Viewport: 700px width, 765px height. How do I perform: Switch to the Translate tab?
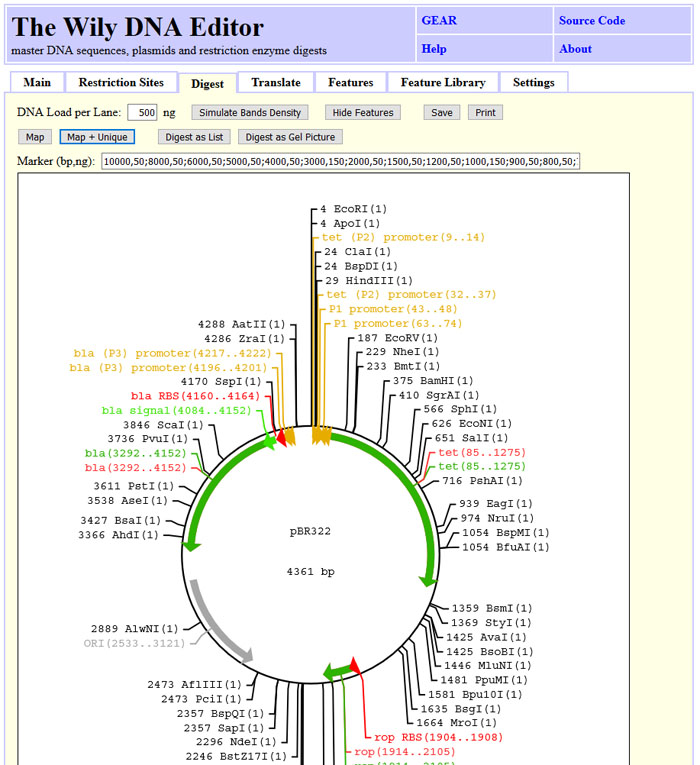pyautogui.click(x=275, y=82)
